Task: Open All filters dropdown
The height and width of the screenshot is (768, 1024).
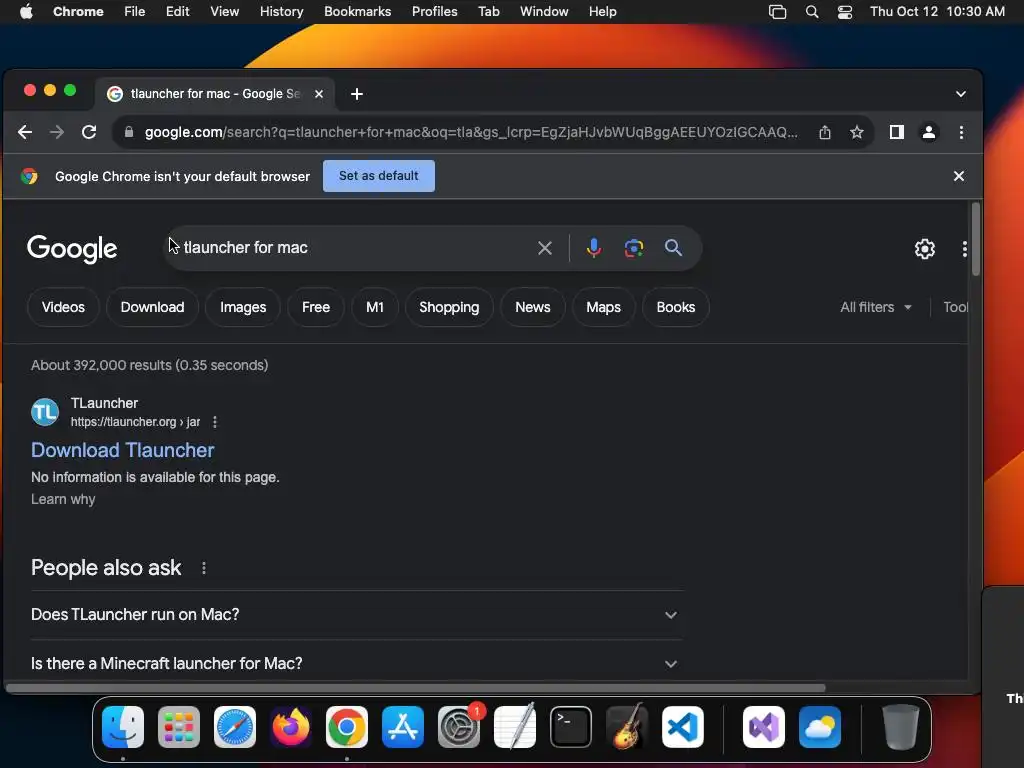Action: coord(876,308)
